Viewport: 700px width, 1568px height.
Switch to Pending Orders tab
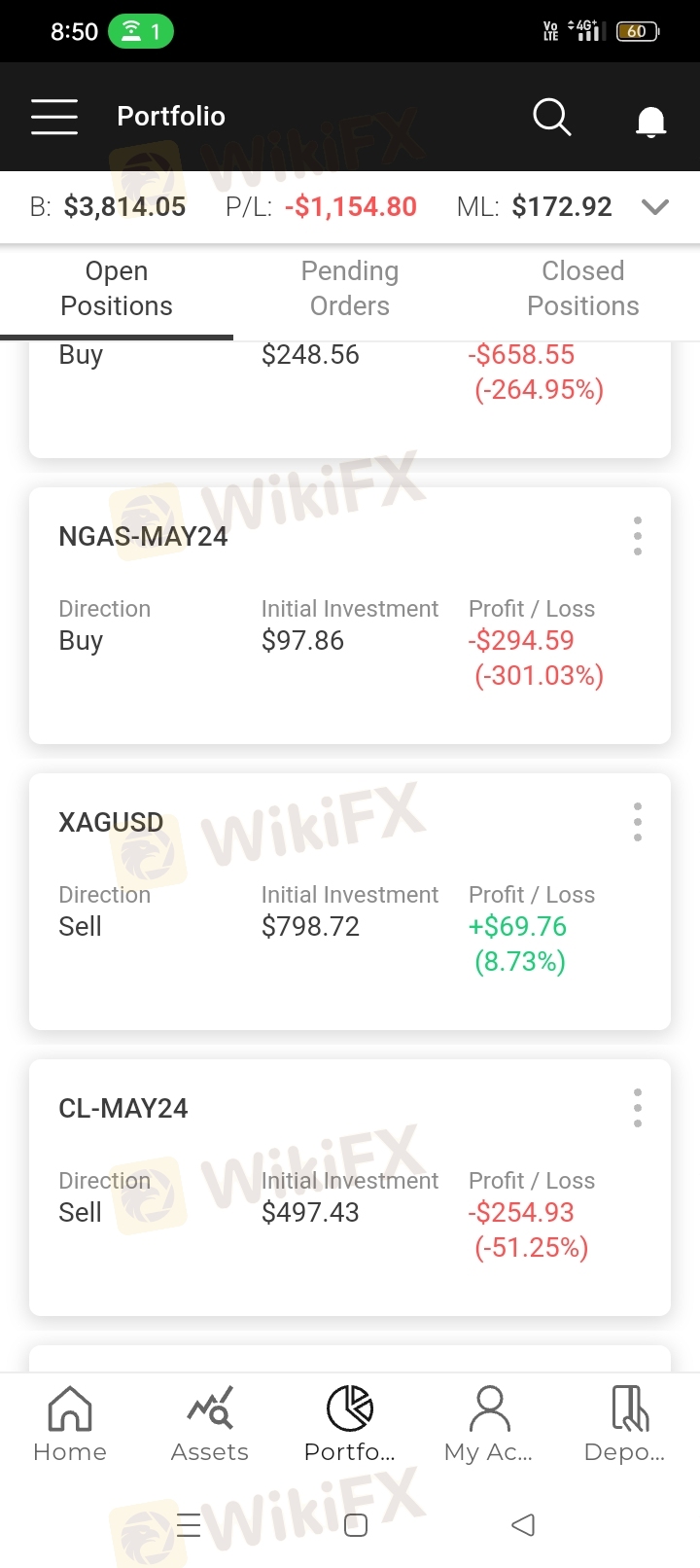coord(350,288)
